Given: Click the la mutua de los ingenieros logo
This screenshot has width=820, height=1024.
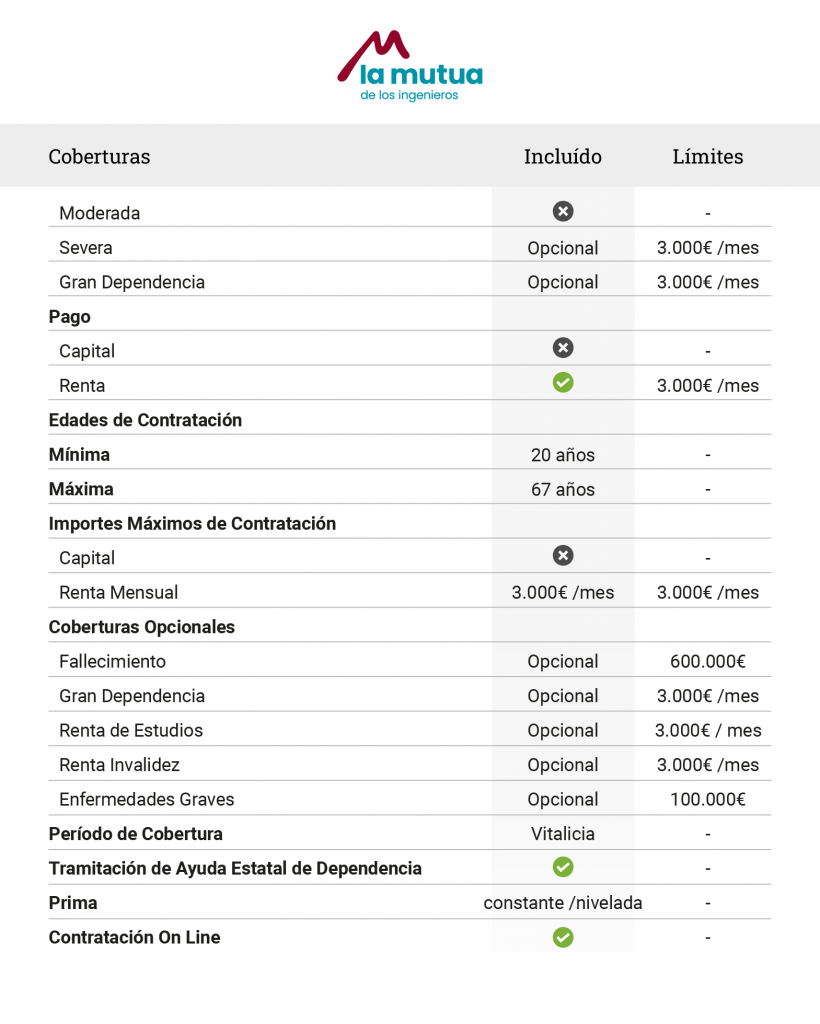Looking at the screenshot, I should pyautogui.click(x=410, y=66).
